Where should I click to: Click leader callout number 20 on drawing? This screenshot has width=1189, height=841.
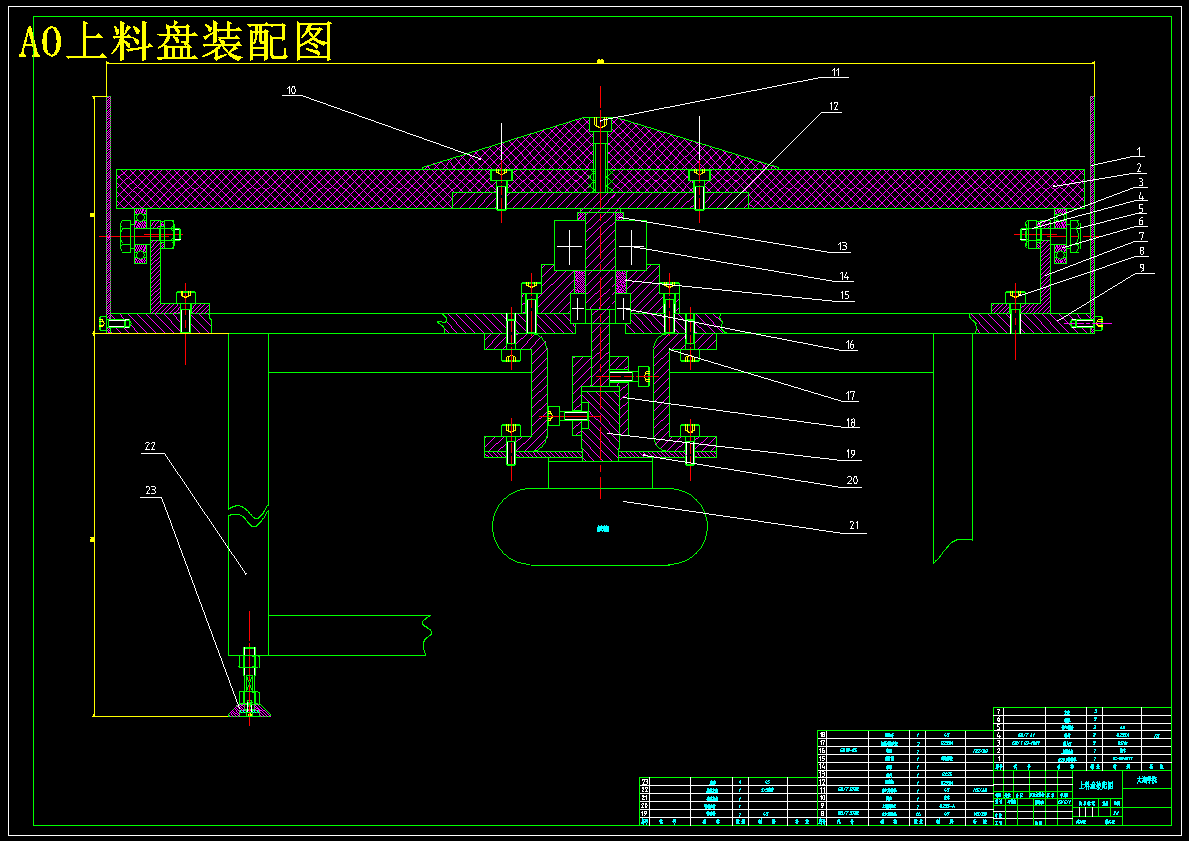[852, 480]
